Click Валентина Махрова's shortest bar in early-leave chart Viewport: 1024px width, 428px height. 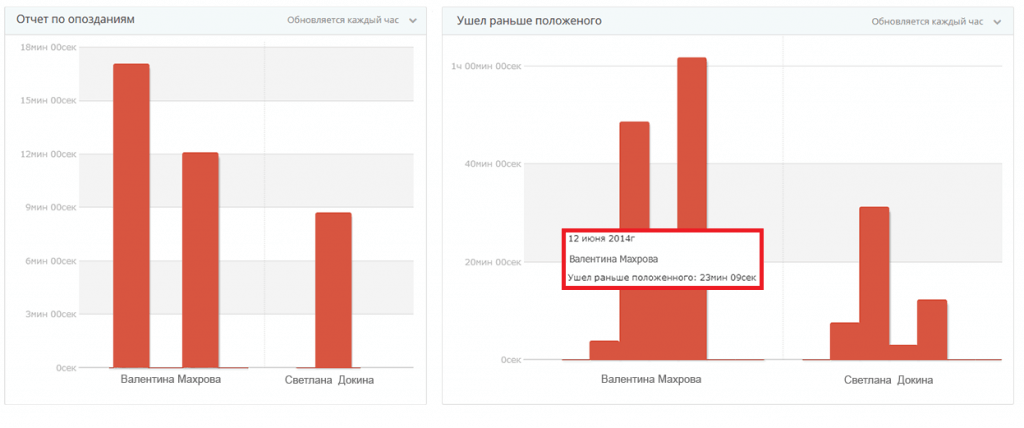604,350
